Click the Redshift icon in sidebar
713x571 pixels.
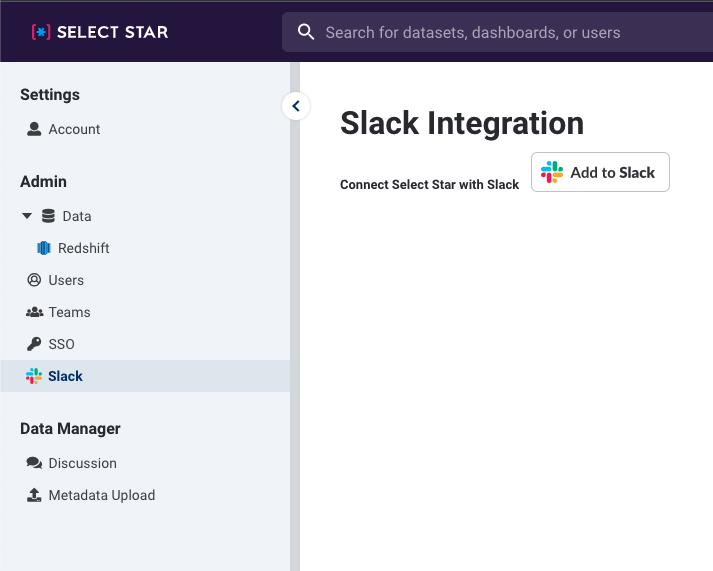(44, 248)
